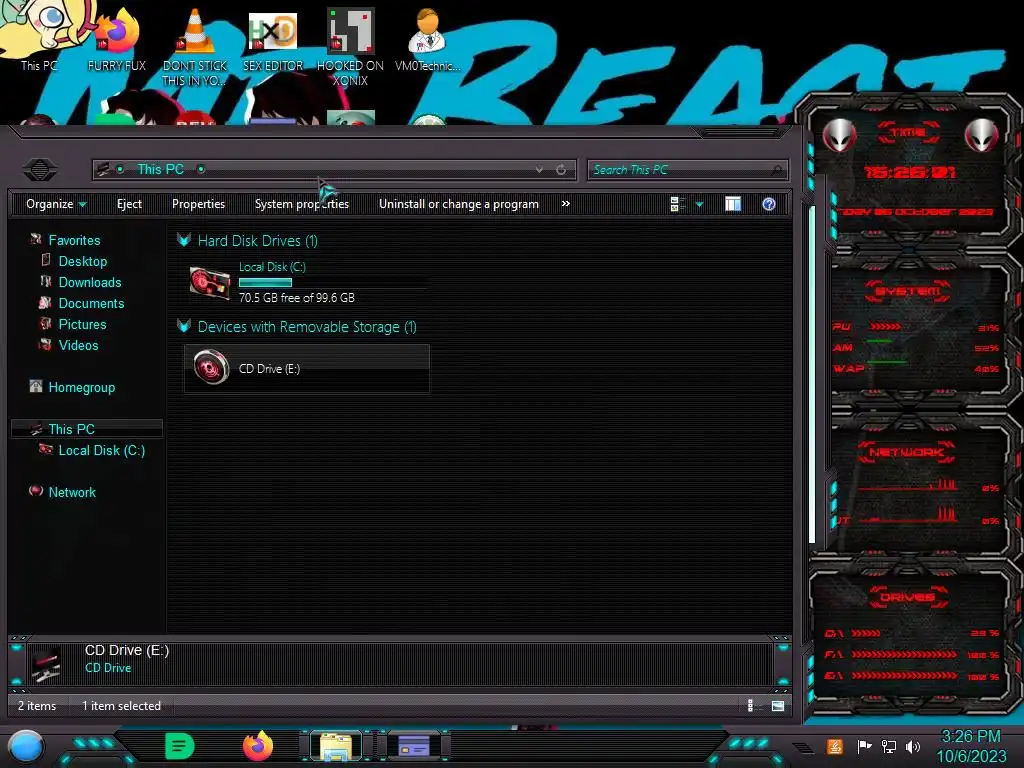This screenshot has width=1024, height=768.
Task: Click the right alien head gadget icon
Action: 982,135
